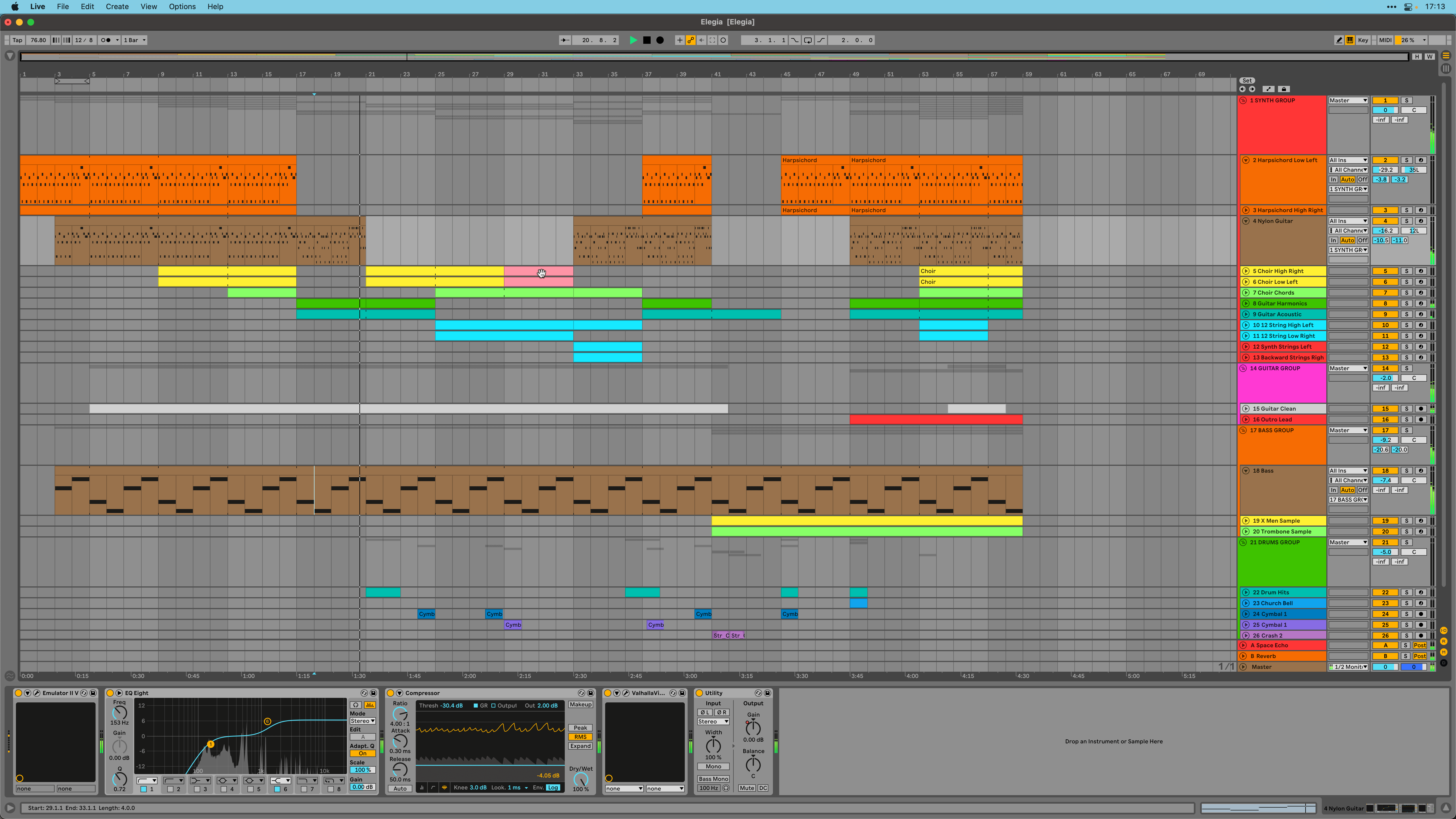Turn off the Utility device

(699, 693)
